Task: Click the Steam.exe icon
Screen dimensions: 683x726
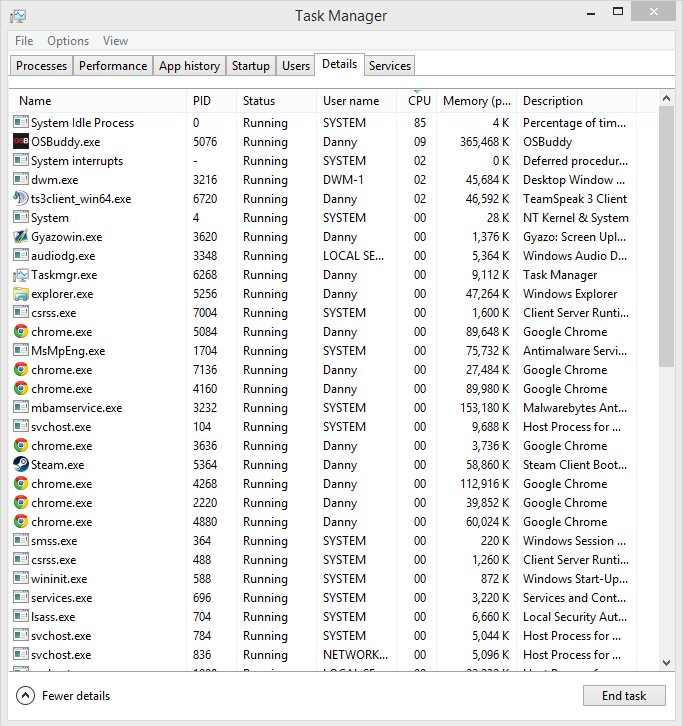Action: [x=21, y=464]
